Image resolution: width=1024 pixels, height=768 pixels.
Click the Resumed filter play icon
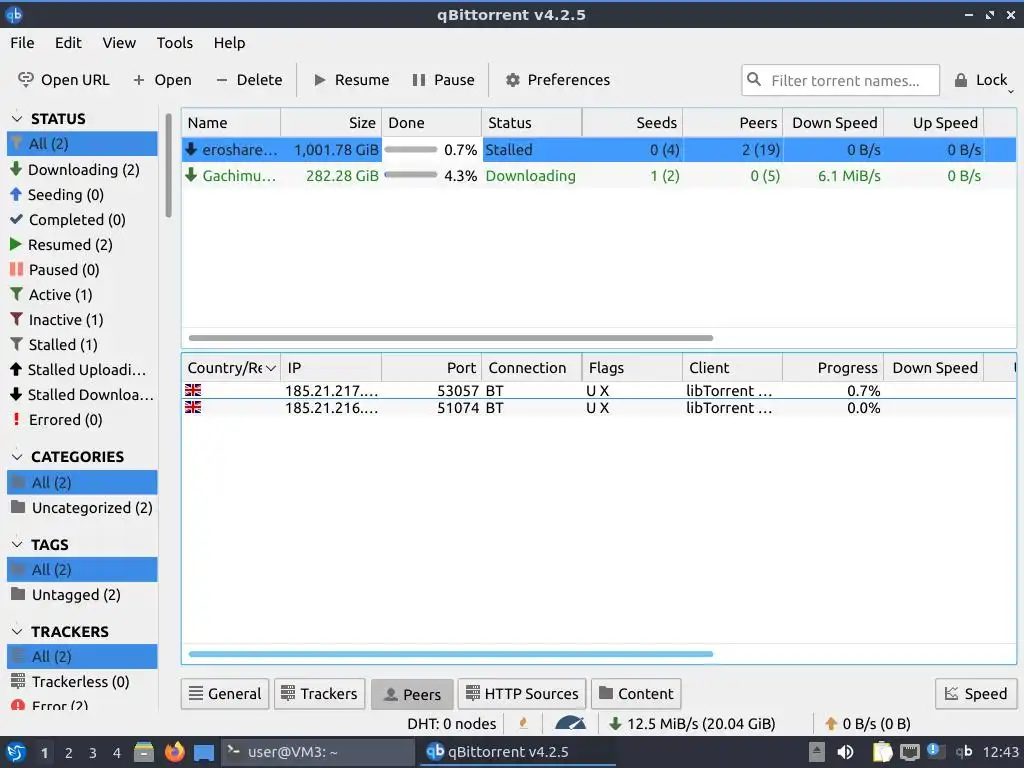pyautogui.click(x=16, y=244)
